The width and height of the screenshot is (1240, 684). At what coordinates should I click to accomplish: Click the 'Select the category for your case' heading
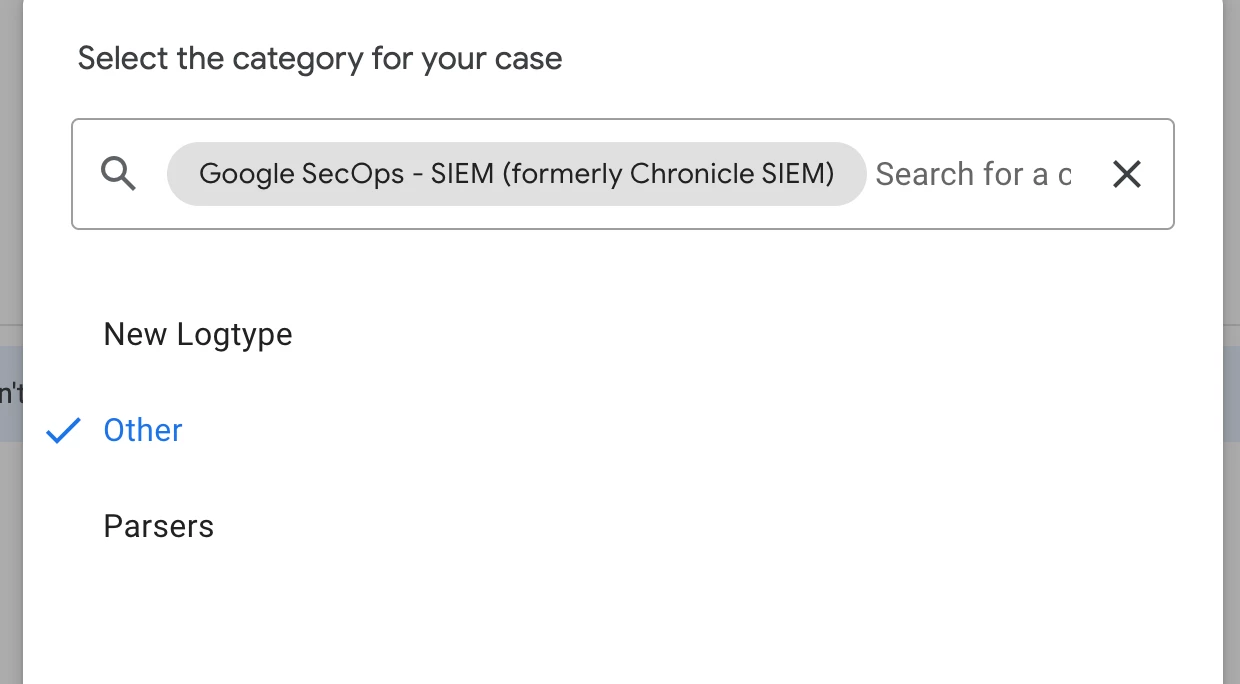click(x=320, y=59)
